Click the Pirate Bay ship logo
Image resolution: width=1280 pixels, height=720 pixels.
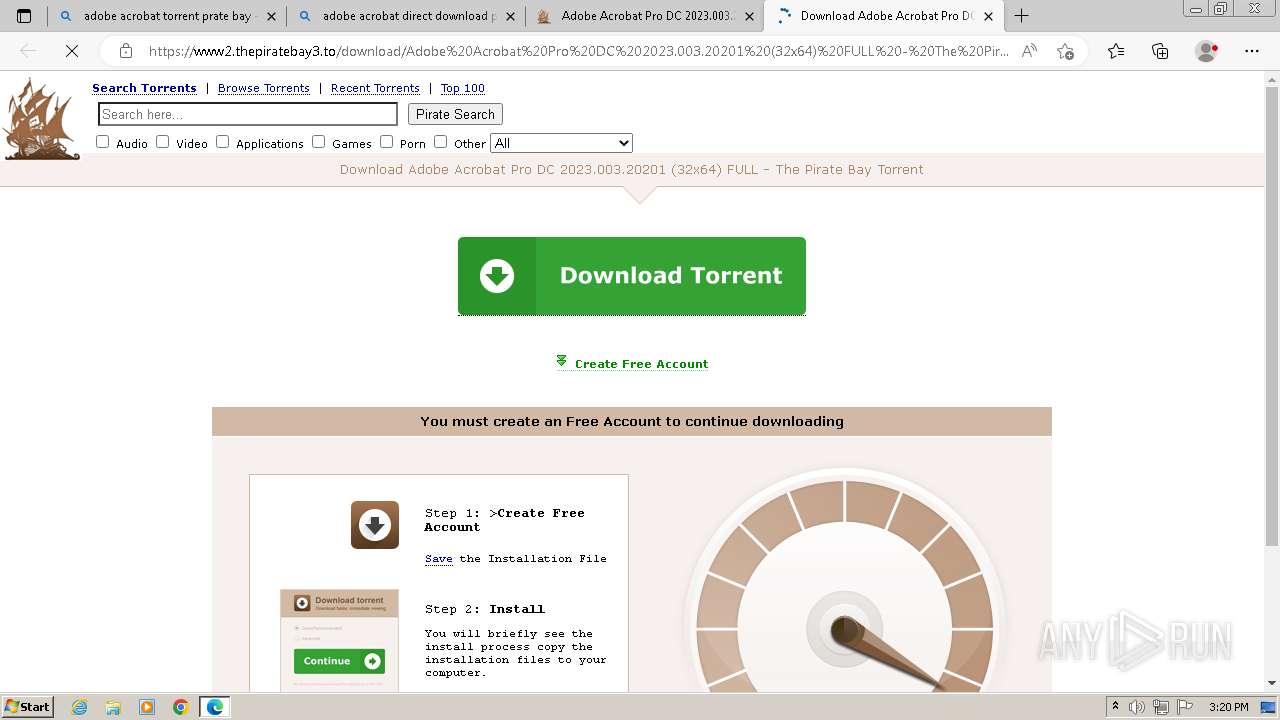click(41, 119)
